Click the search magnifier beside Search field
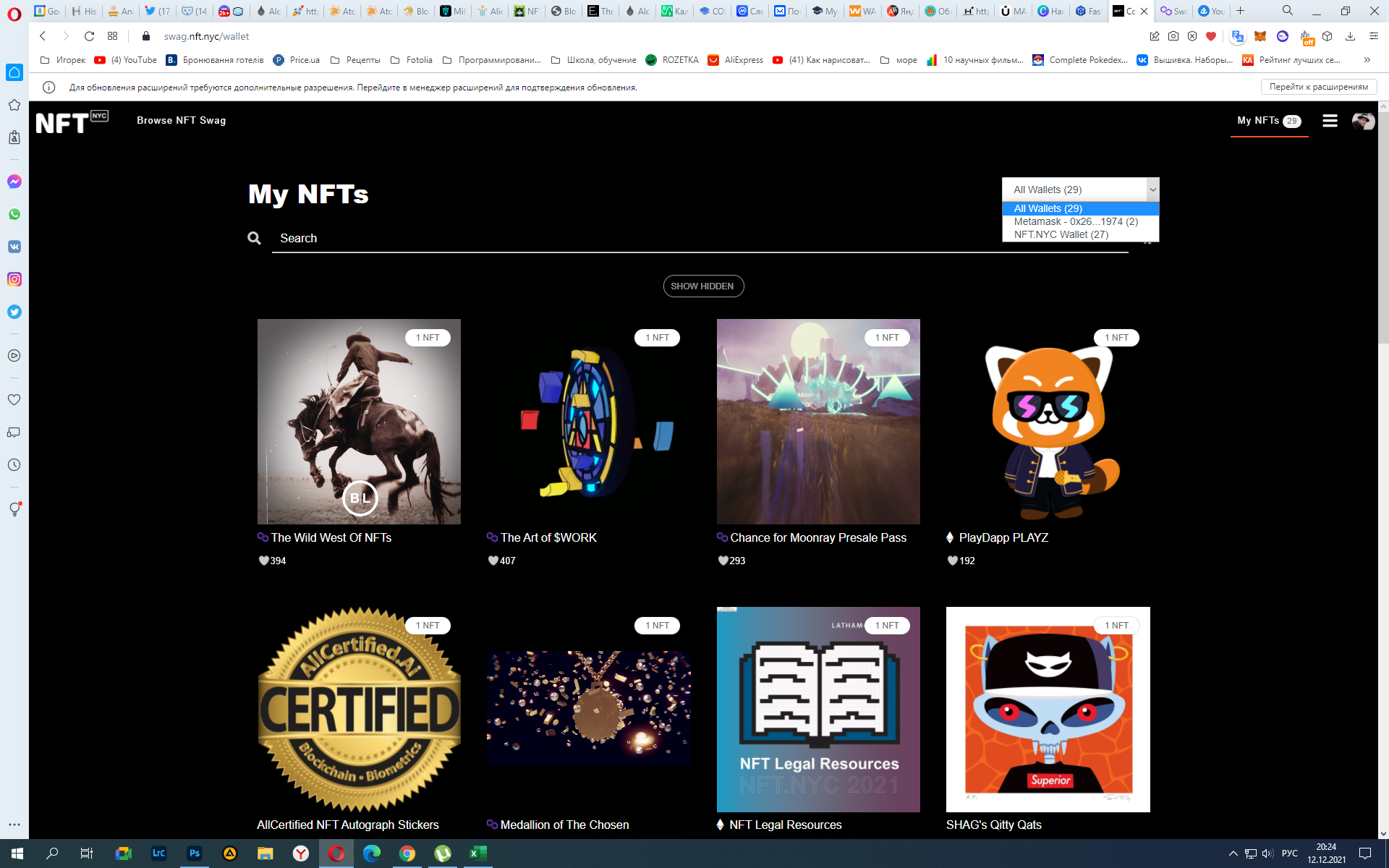Viewport: 1389px width, 868px height. tap(254, 238)
